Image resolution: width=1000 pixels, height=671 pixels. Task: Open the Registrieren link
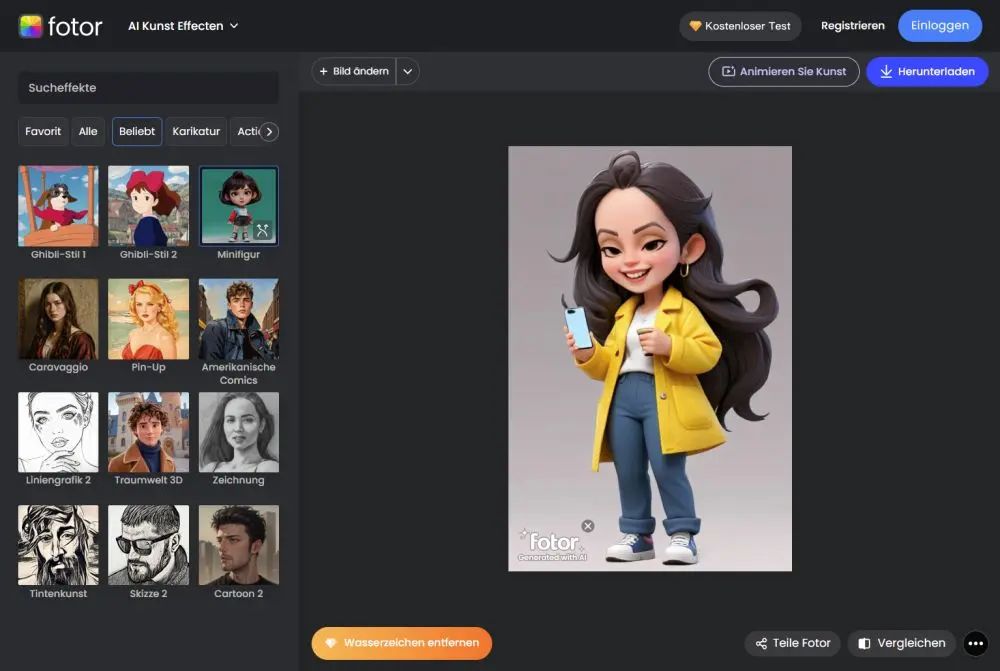pos(853,26)
